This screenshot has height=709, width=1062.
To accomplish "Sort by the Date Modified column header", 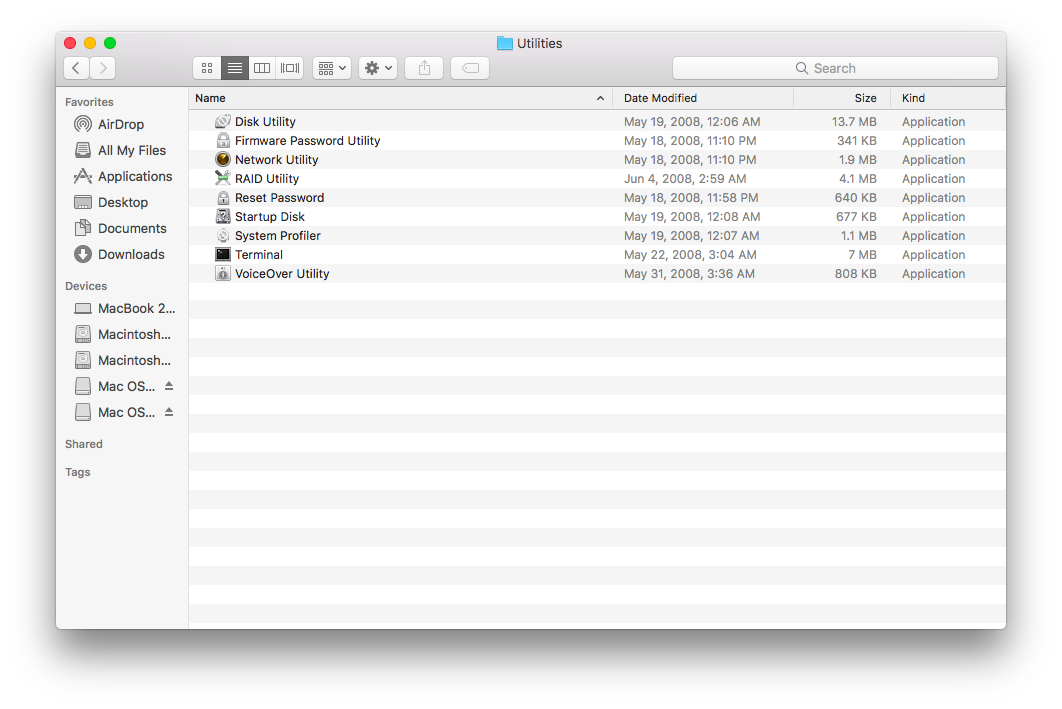I will tap(703, 98).
